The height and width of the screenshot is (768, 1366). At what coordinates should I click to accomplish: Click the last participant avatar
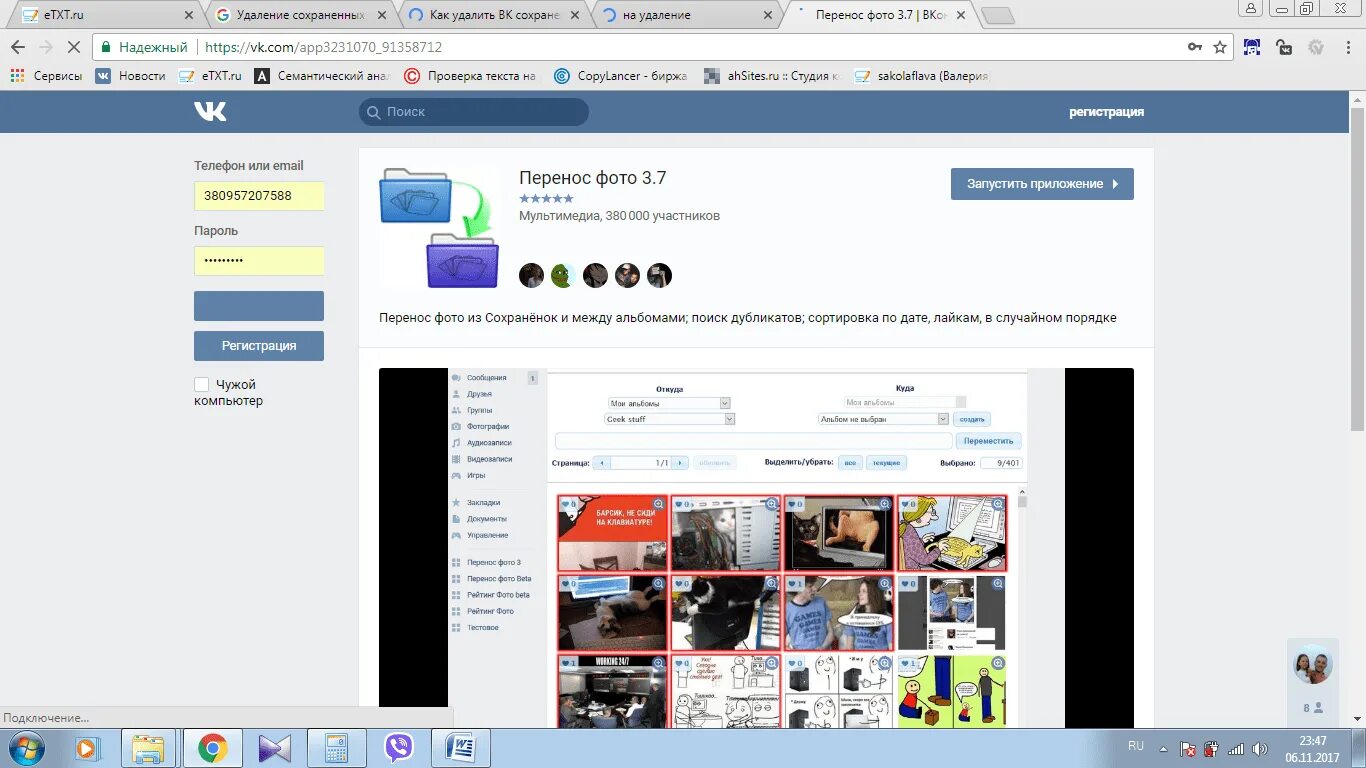click(659, 275)
